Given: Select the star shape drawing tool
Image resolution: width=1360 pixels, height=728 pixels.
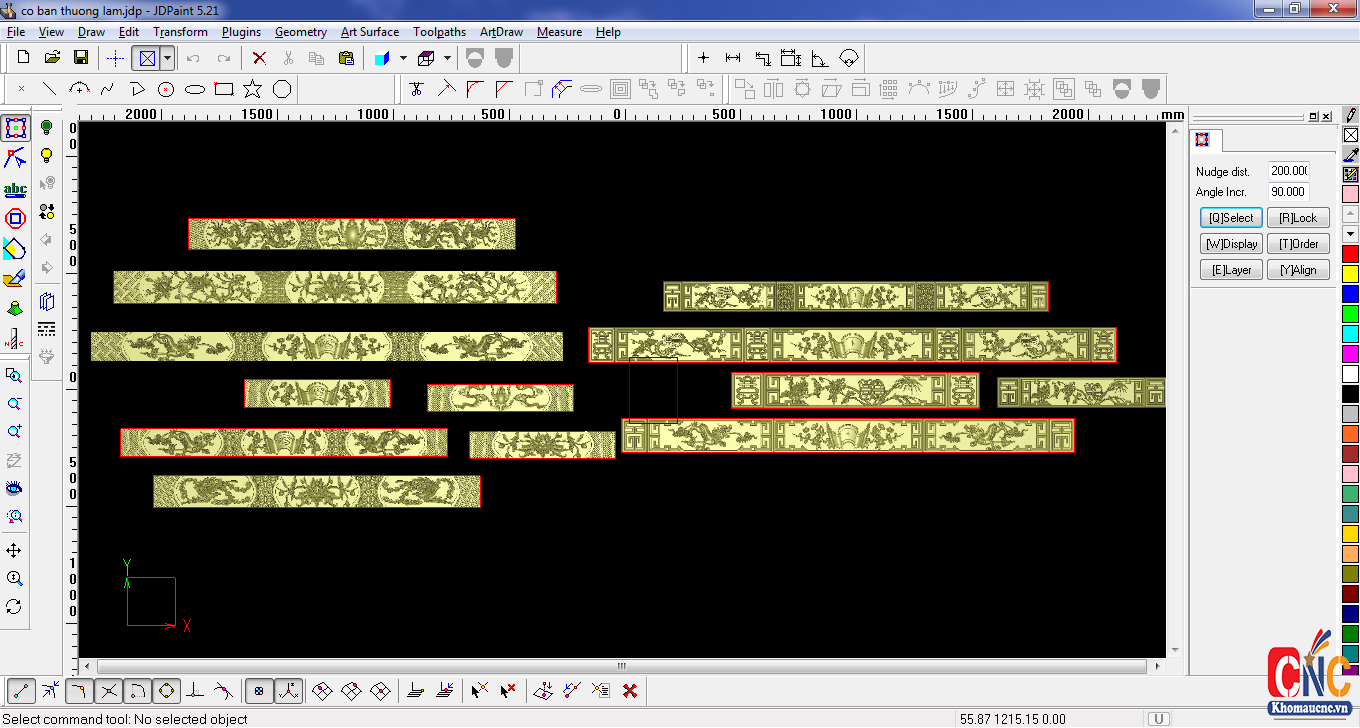Looking at the screenshot, I should tap(253, 89).
